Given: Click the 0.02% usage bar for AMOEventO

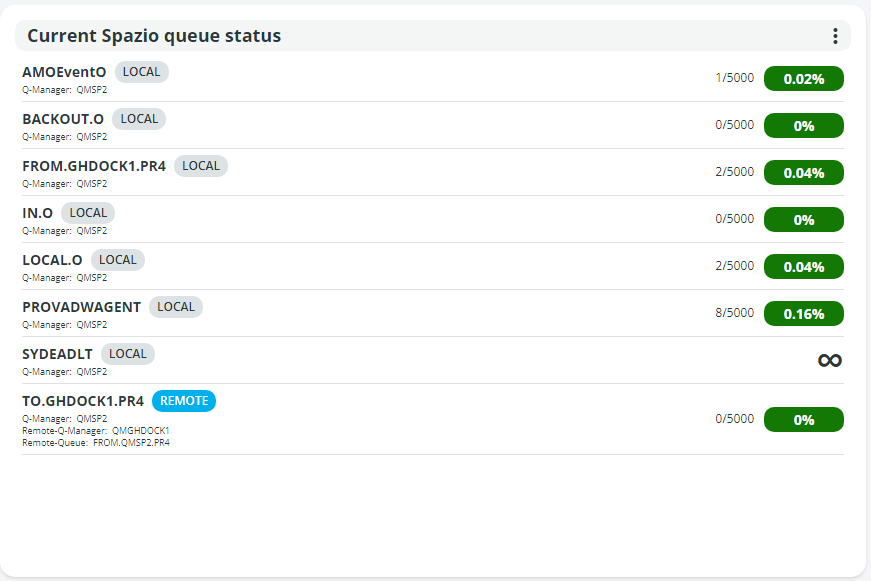Looking at the screenshot, I should (803, 79).
